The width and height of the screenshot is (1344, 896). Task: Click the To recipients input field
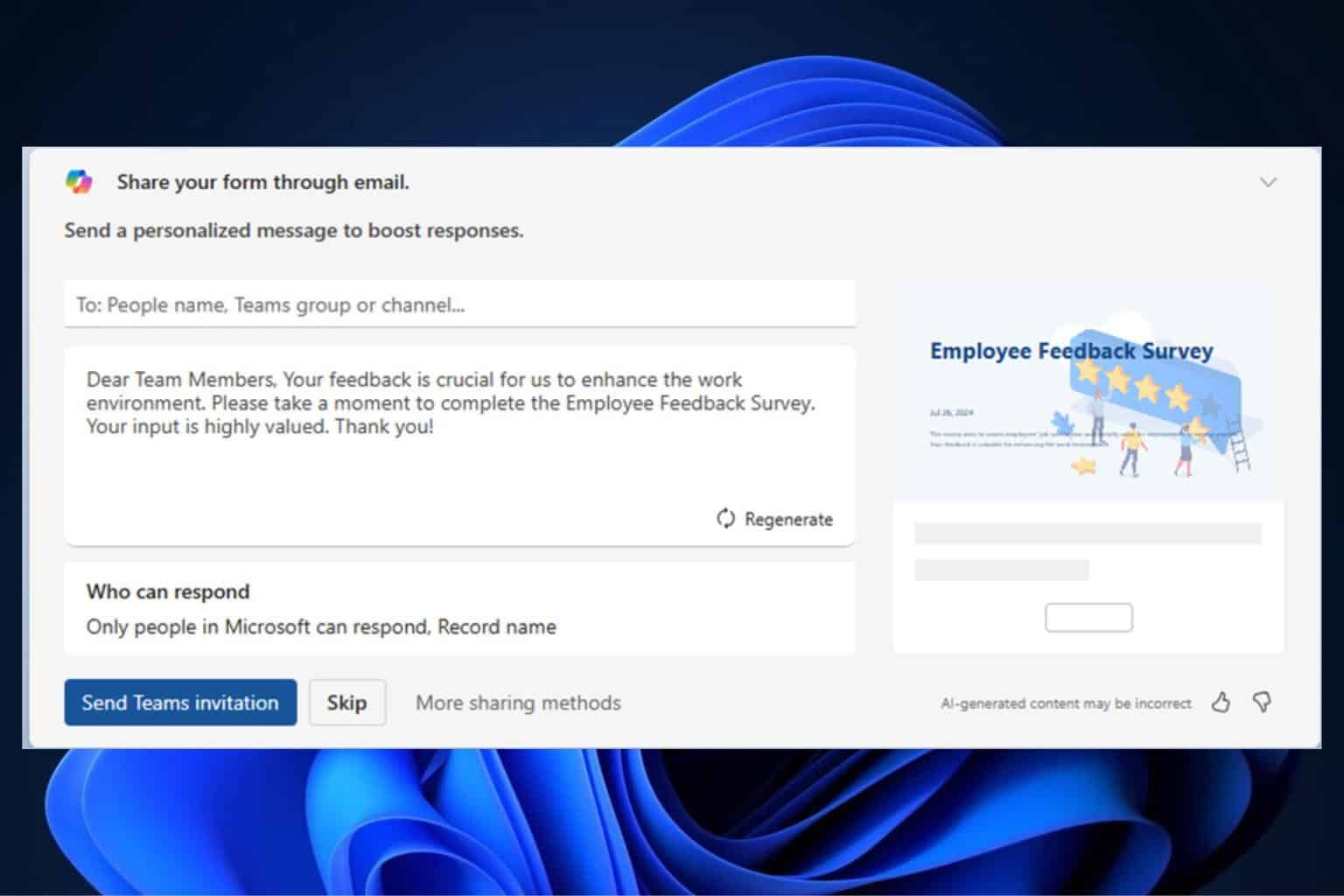pos(459,304)
